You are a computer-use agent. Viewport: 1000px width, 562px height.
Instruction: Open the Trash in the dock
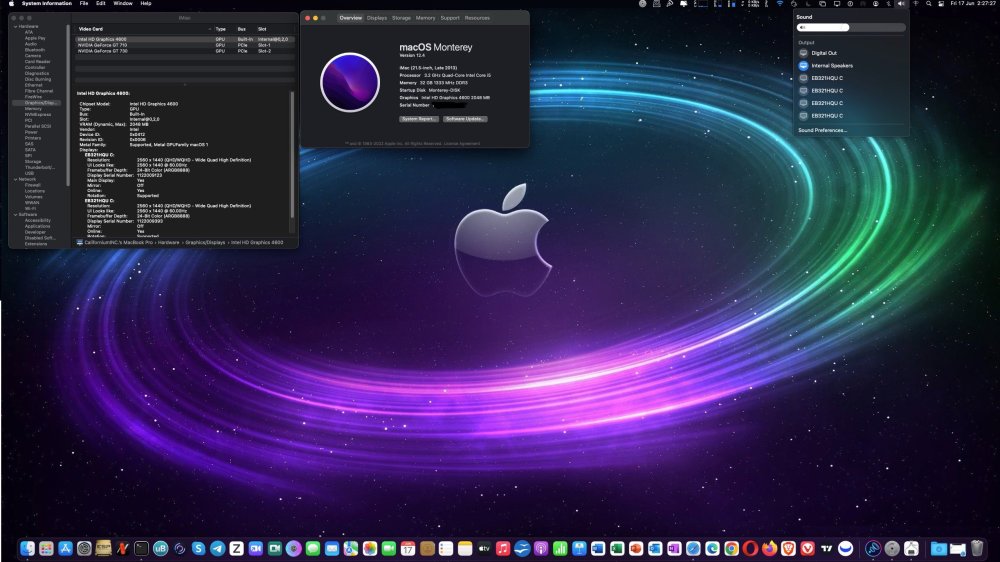tap(977, 548)
